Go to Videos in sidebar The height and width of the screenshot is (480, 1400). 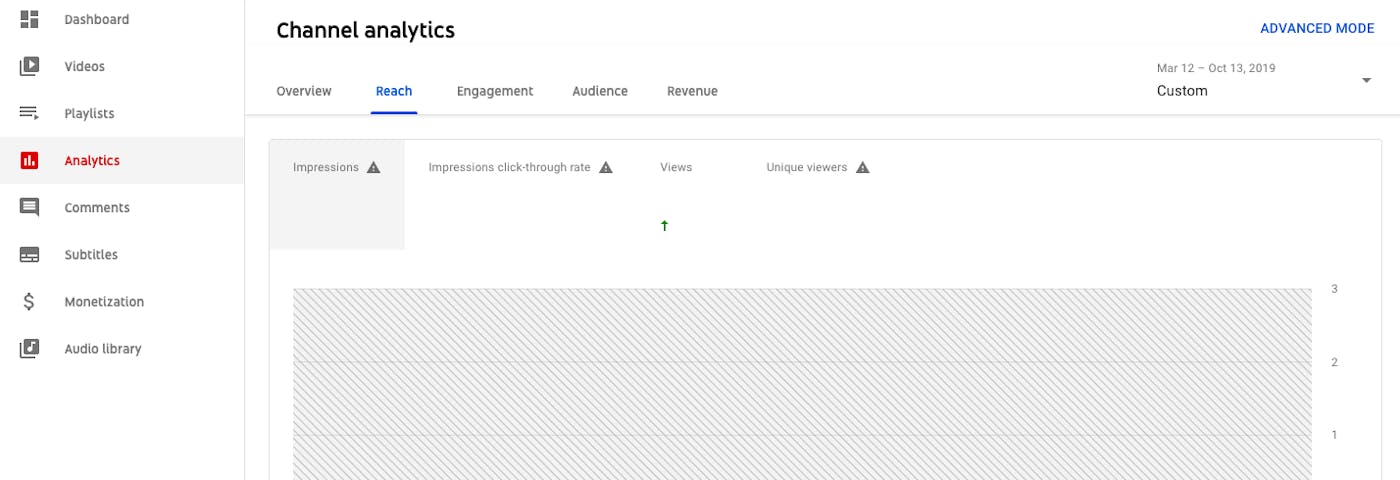coord(122,66)
